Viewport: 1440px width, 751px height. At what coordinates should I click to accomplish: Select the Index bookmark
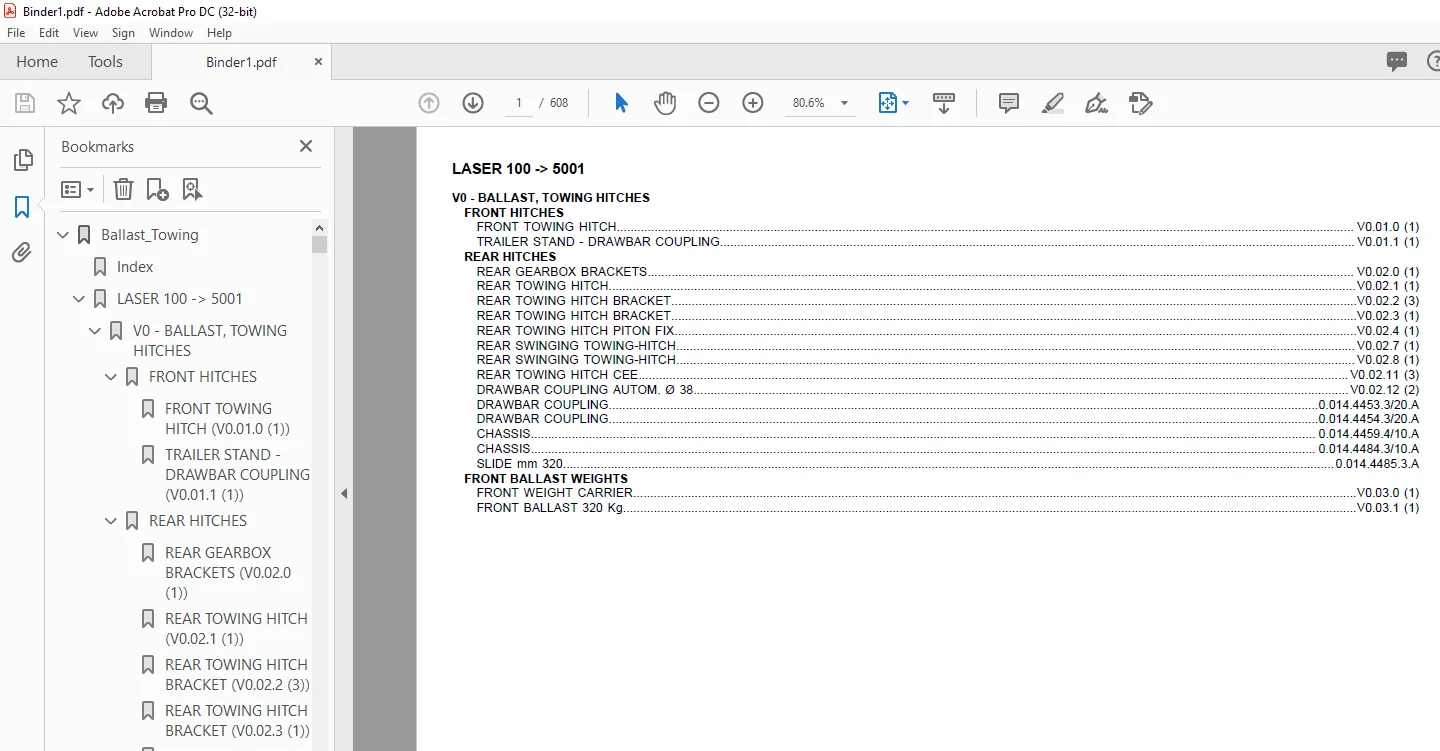pos(135,267)
